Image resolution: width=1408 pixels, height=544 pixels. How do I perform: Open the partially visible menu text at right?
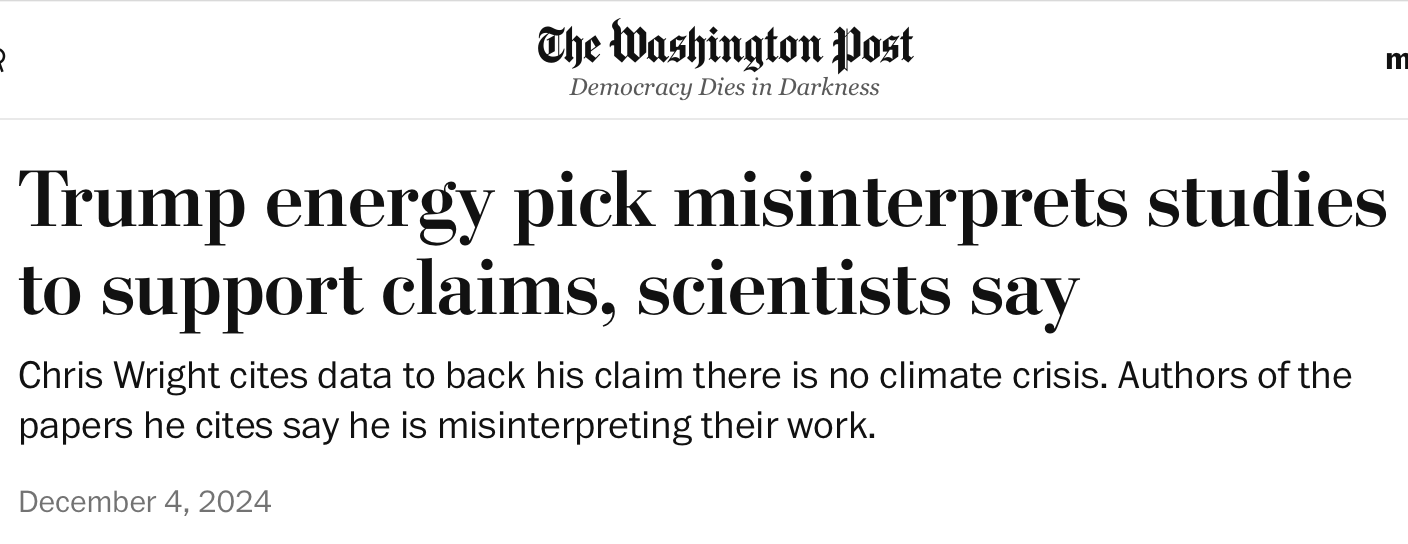[1397, 60]
